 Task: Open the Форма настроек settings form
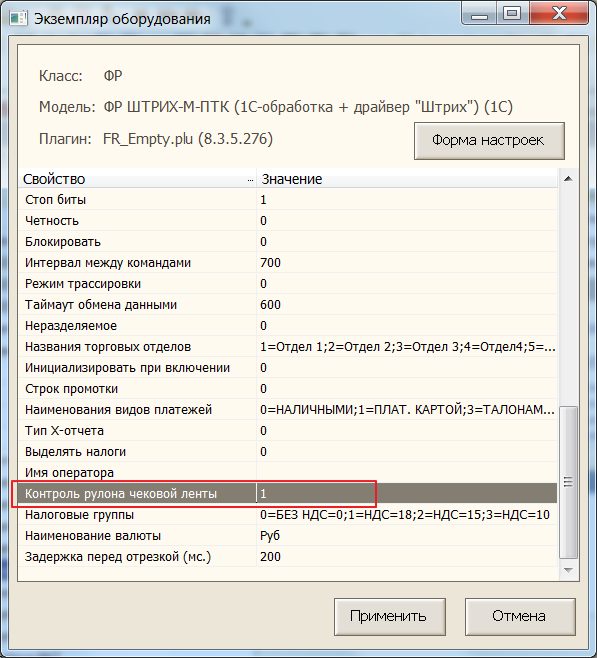[x=489, y=141]
